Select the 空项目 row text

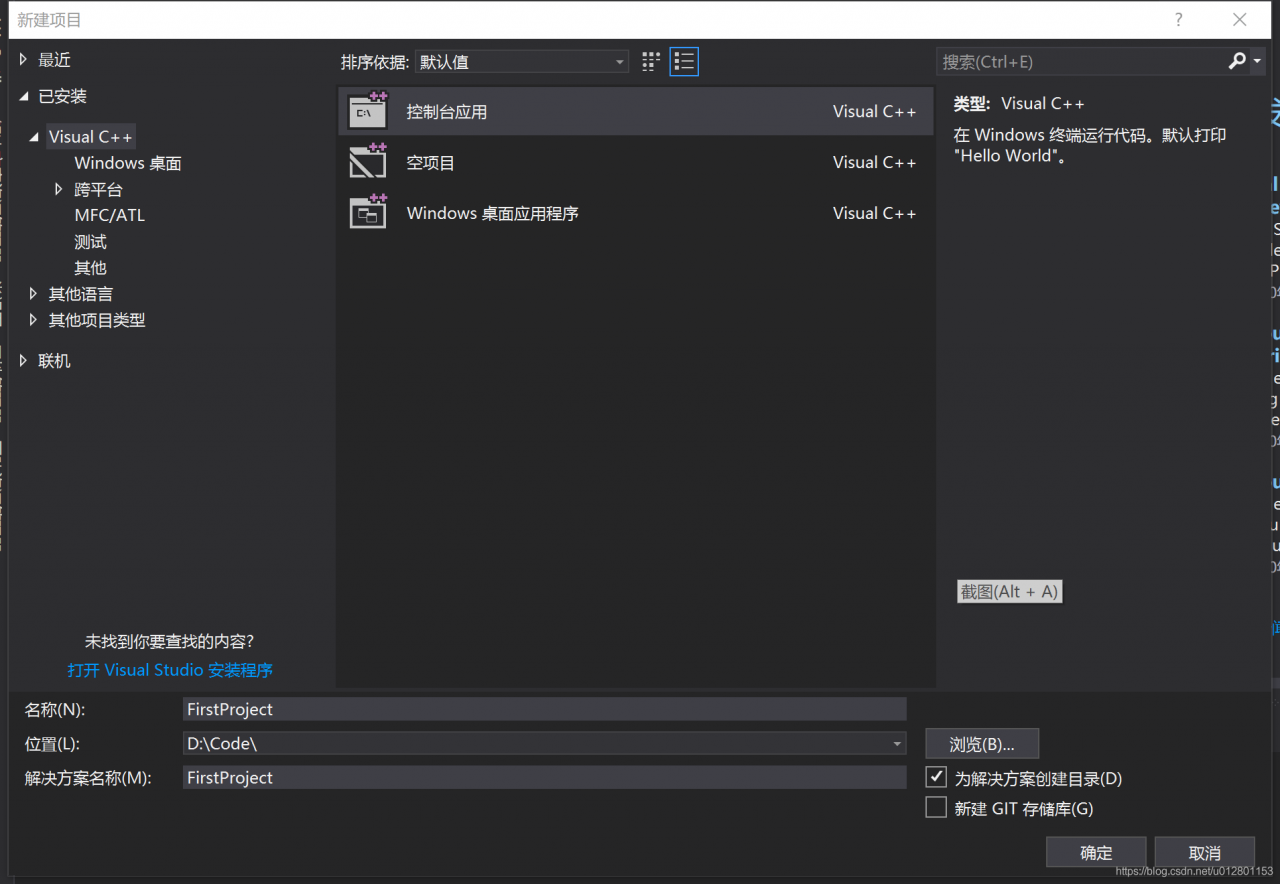[x=431, y=162]
